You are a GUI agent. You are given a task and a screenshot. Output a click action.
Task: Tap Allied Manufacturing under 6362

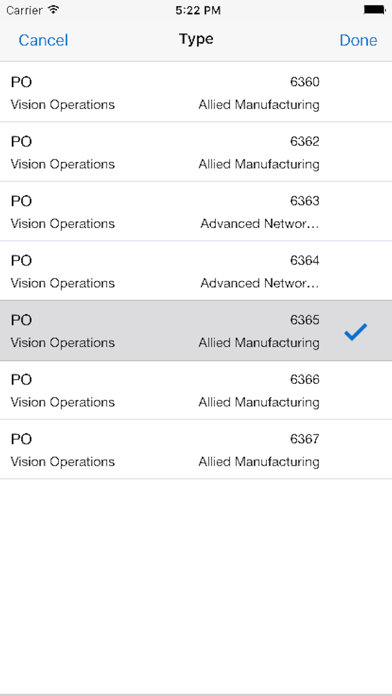tap(259, 164)
